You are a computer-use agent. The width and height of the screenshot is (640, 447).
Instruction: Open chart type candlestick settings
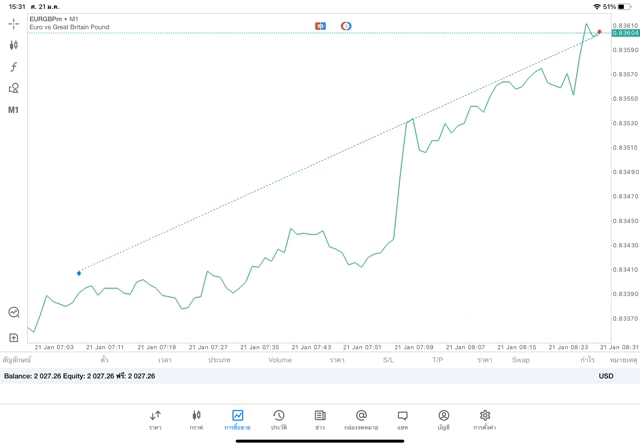pos(14,45)
